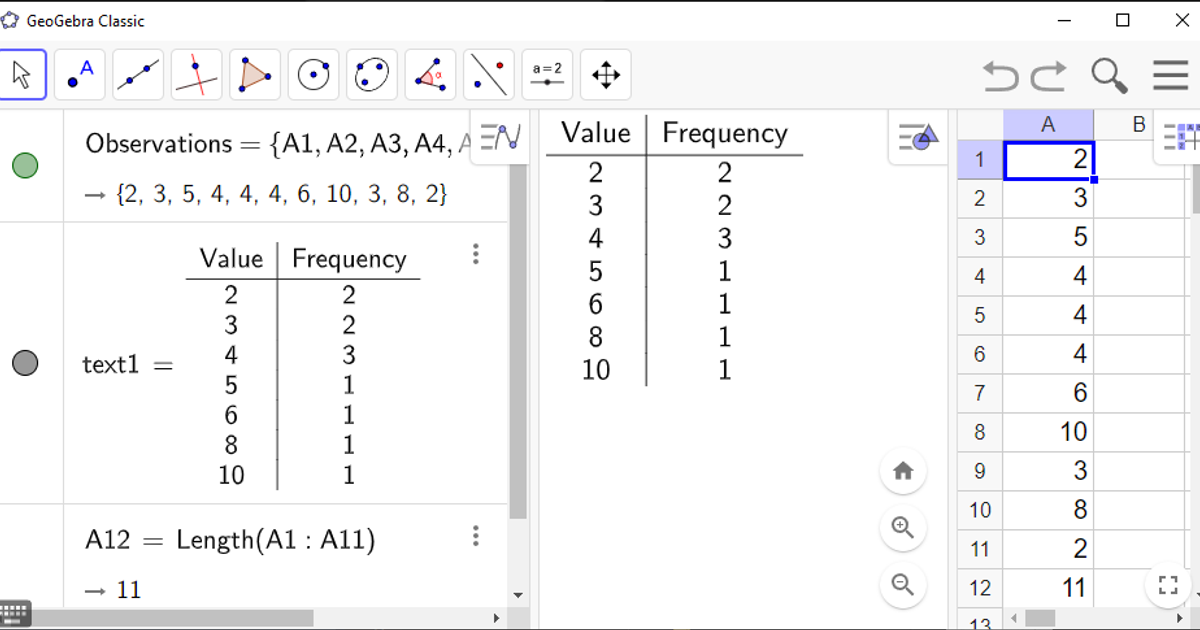Select the Move arrow tool
Image resolution: width=1200 pixels, height=630 pixels.
point(23,75)
